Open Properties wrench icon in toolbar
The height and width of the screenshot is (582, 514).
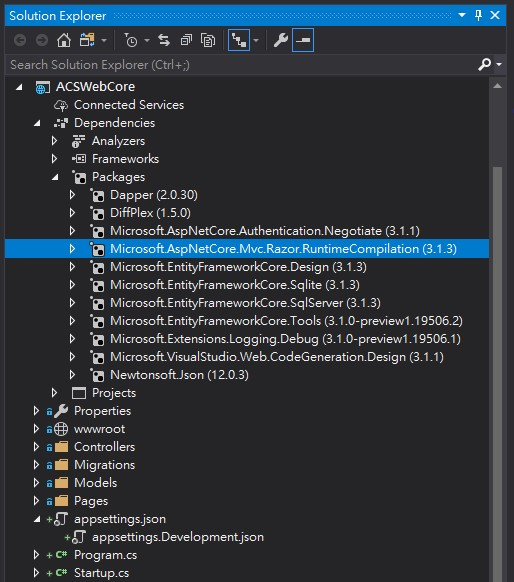(281, 40)
